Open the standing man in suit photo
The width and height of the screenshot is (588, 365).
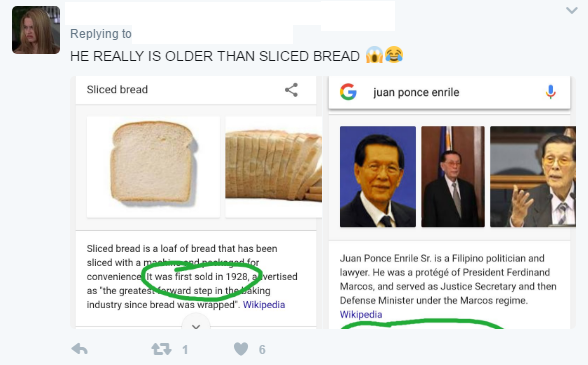[x=453, y=177]
